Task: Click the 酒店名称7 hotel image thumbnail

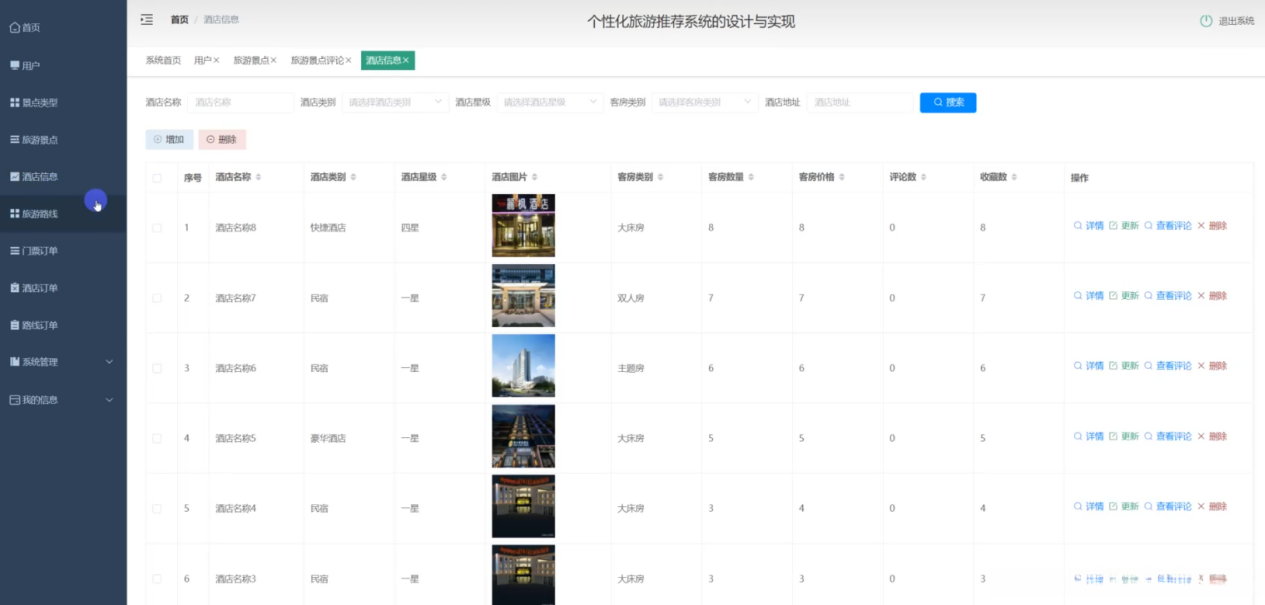Action: [523, 296]
